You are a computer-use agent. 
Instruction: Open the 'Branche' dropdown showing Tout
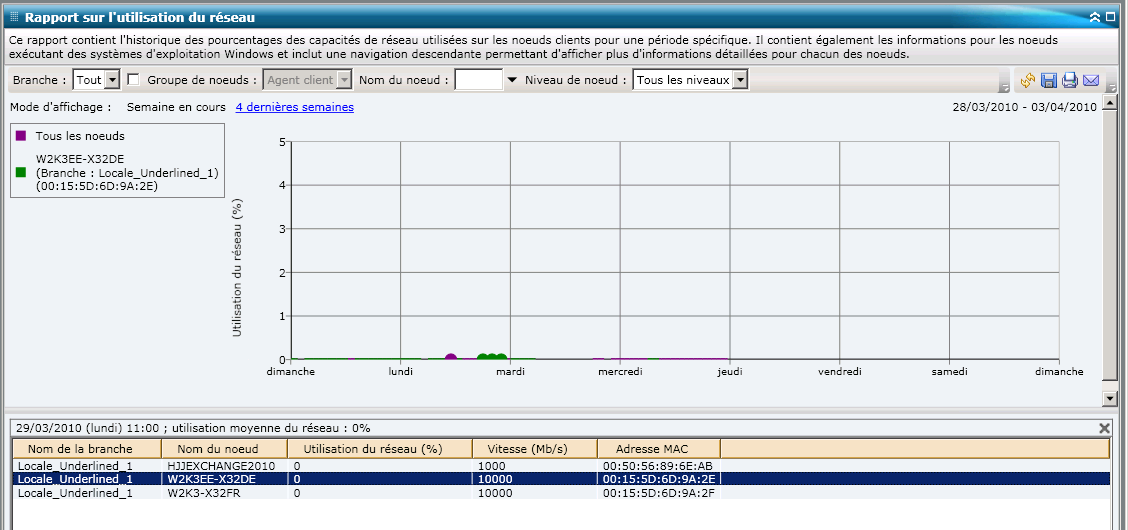[x=96, y=80]
